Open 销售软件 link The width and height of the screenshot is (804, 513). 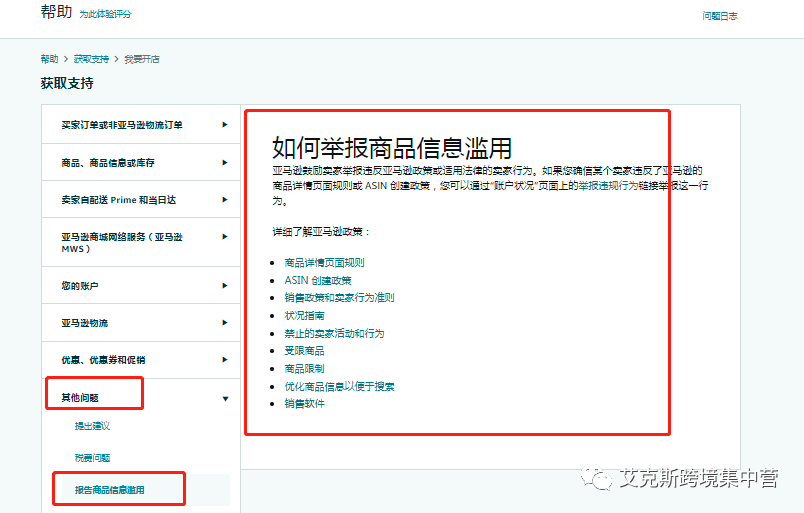coord(304,404)
